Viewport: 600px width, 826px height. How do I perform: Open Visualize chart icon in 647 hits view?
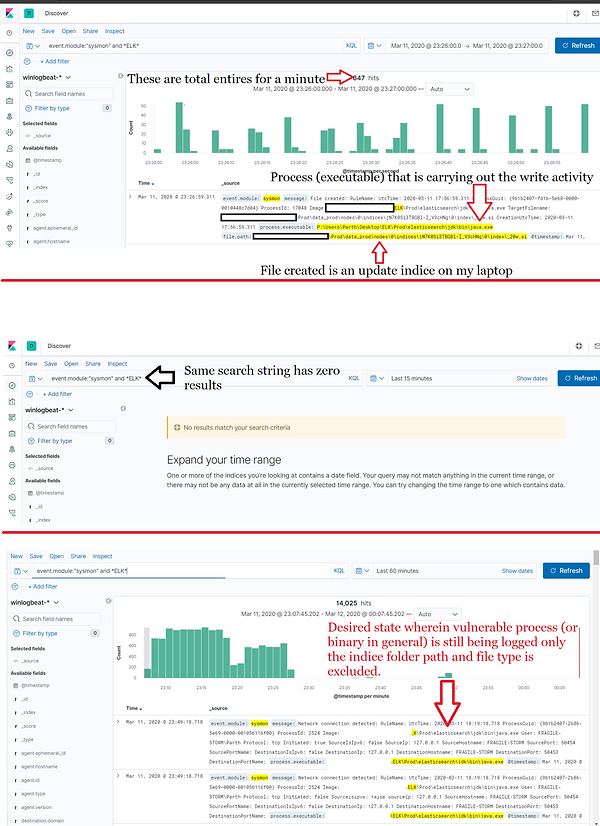click(9, 68)
